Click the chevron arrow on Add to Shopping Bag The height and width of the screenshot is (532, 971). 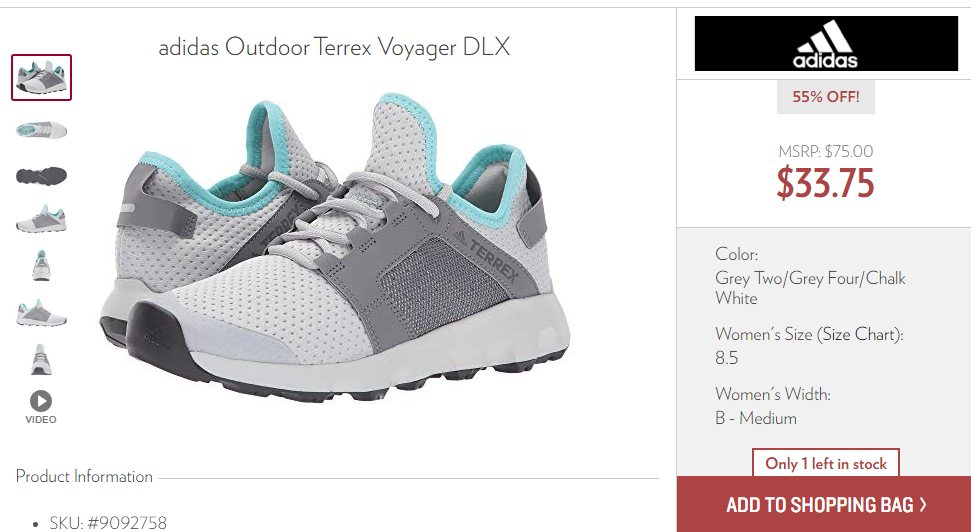tap(923, 505)
